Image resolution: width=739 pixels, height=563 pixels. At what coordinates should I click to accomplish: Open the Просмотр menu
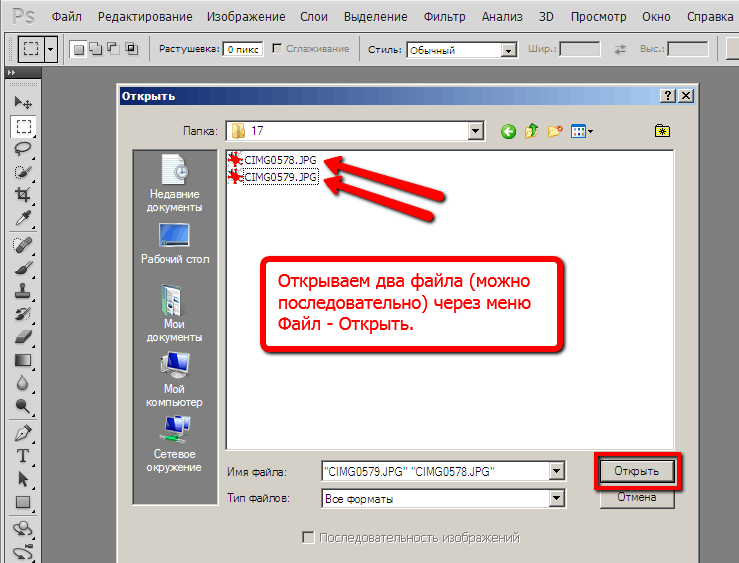[599, 17]
